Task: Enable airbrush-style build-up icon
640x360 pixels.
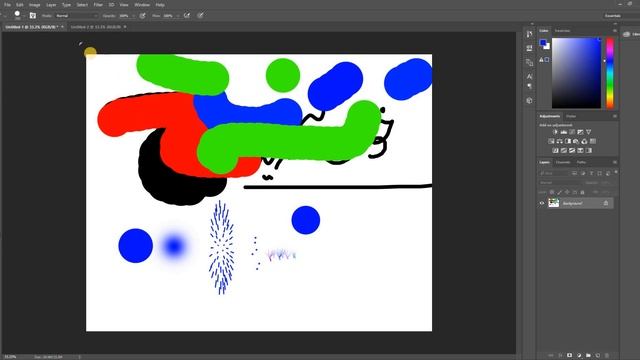Action: [x=187, y=16]
